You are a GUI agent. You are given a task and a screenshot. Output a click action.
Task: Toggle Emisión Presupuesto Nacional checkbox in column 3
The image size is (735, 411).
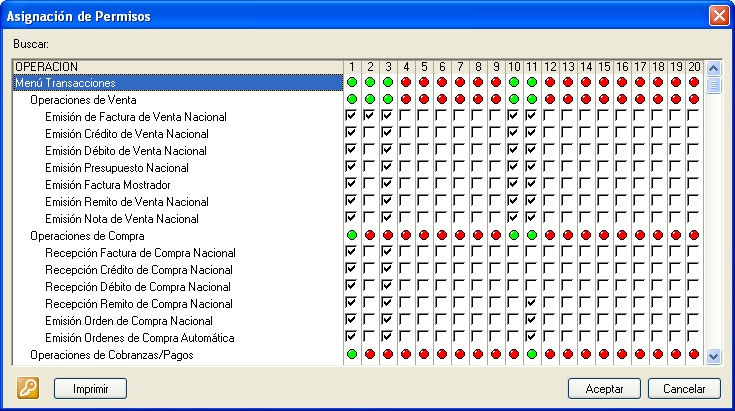387,168
